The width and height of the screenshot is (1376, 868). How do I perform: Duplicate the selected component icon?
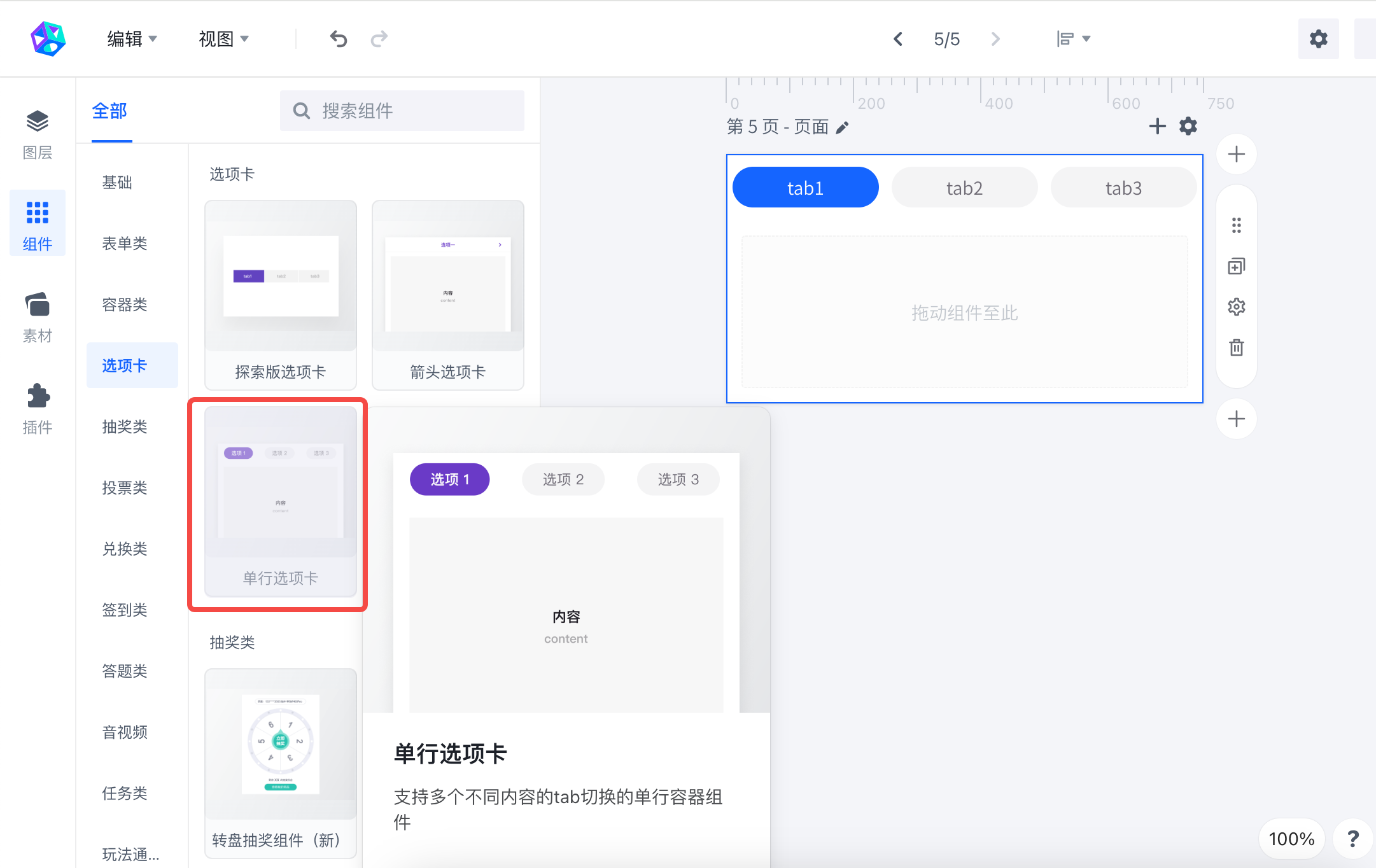[1237, 266]
